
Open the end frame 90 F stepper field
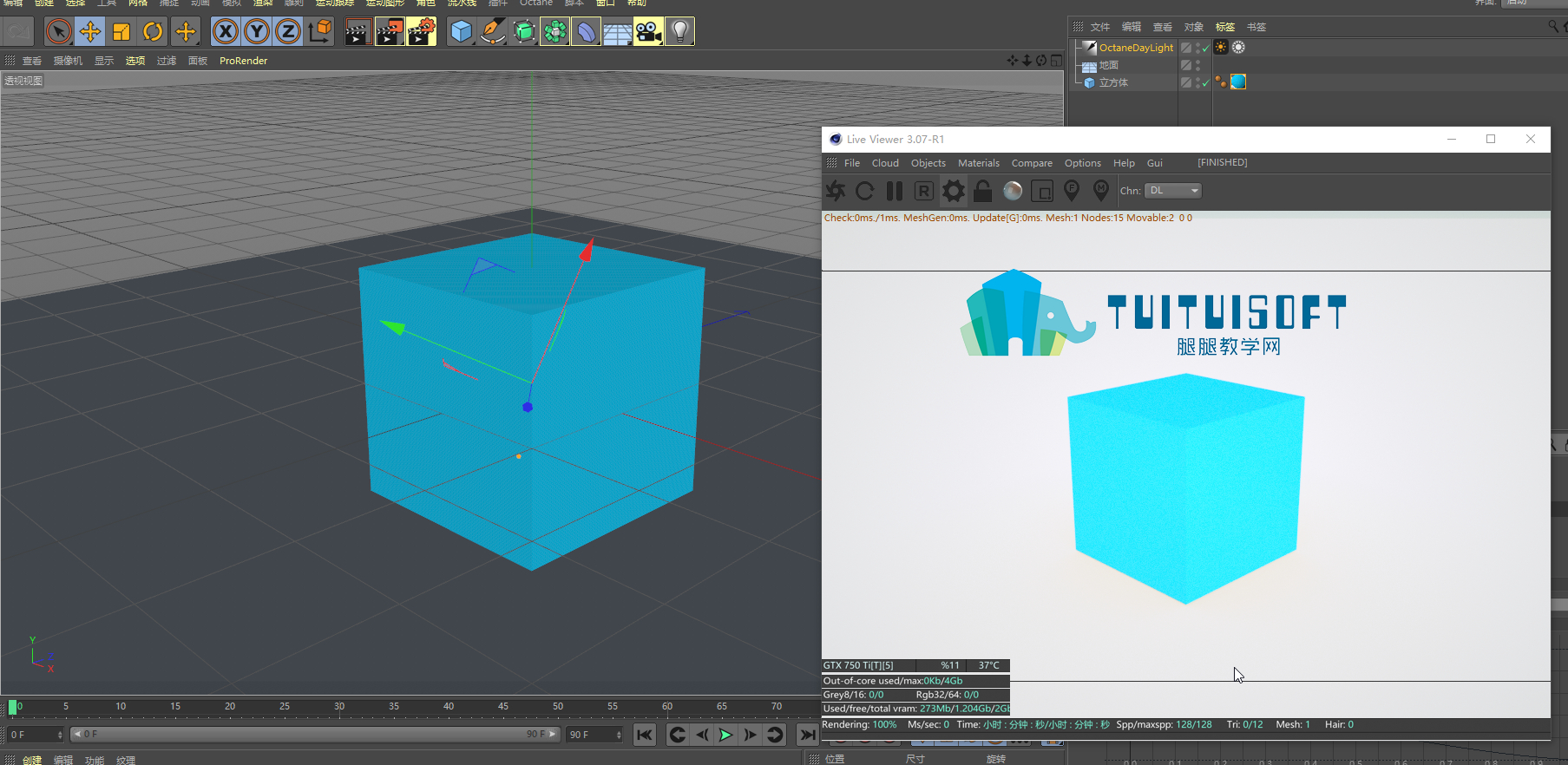(x=595, y=735)
